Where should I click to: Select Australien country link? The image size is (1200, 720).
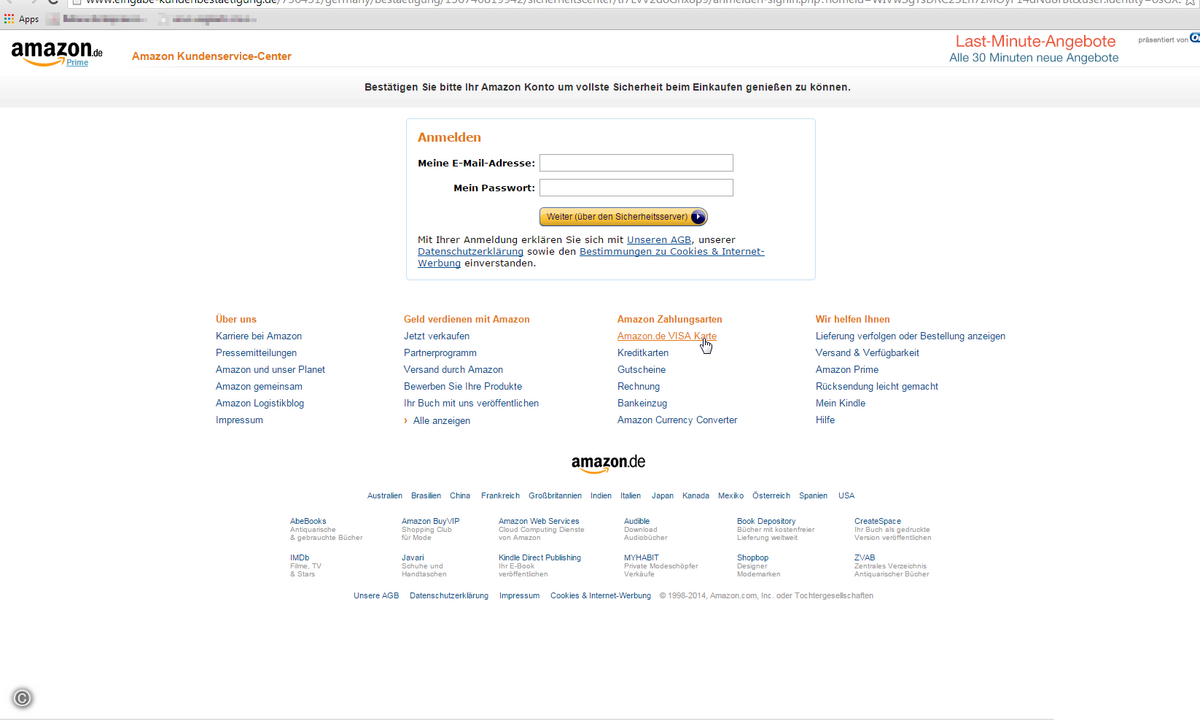click(x=385, y=496)
